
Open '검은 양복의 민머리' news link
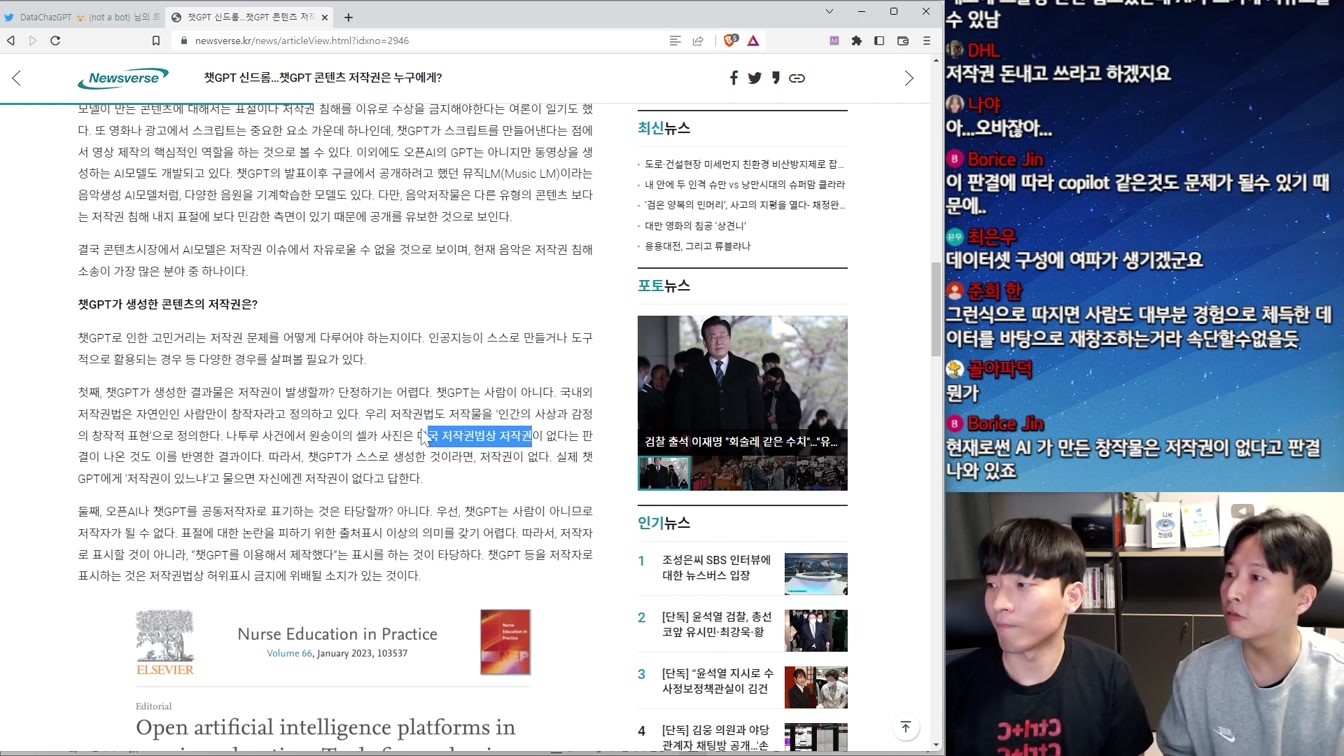coord(745,205)
